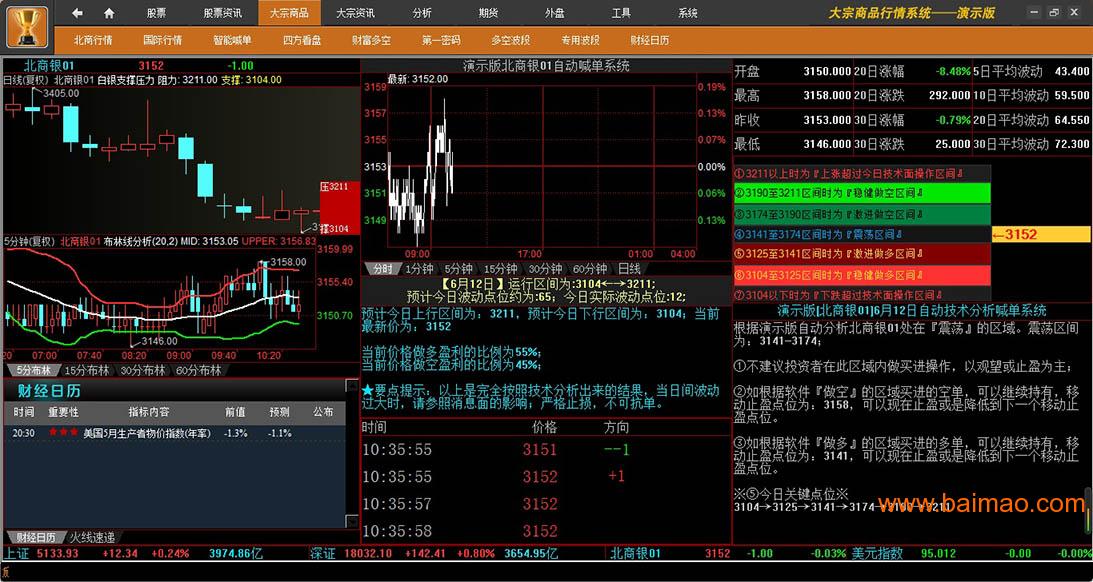Click the 多空波段 toolbar button

tap(510, 40)
